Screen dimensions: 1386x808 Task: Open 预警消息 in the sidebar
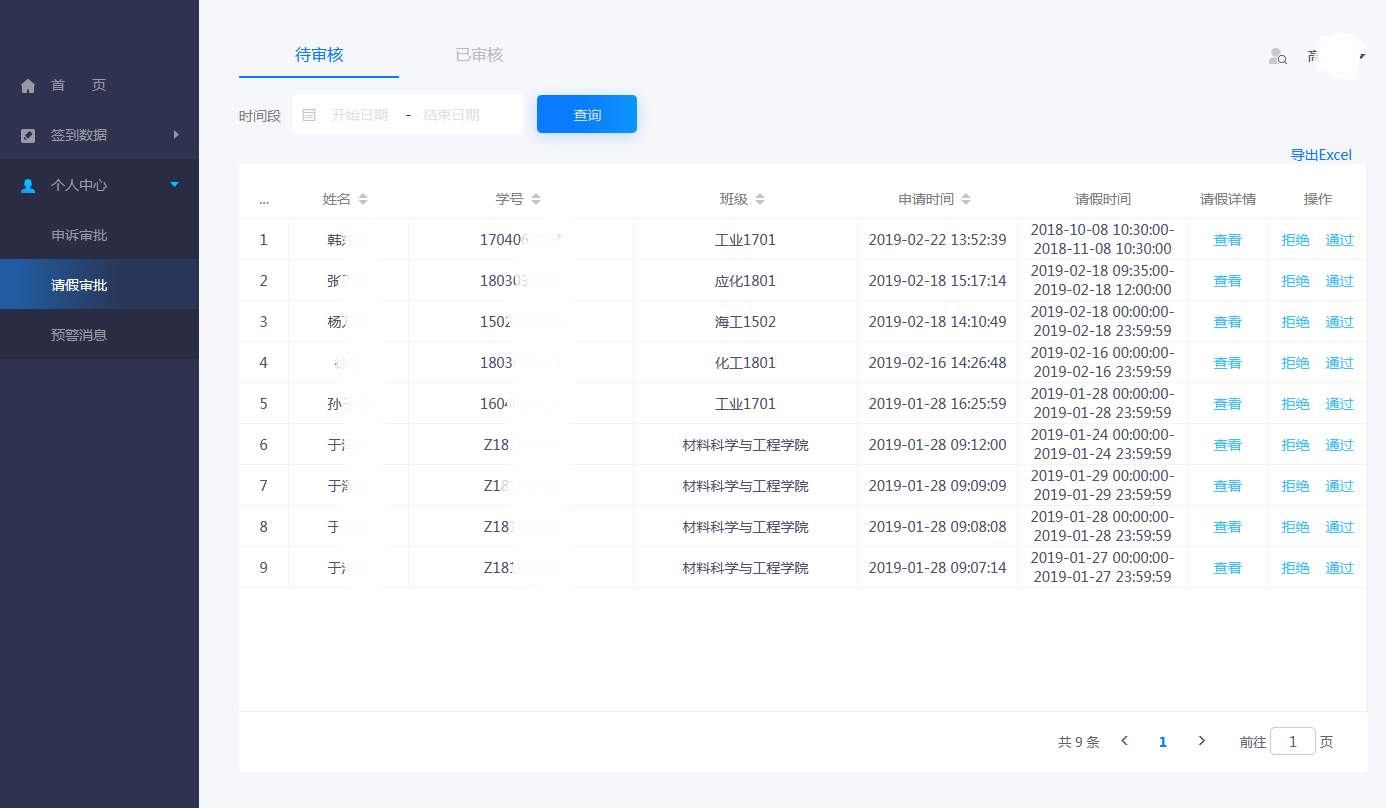(79, 336)
